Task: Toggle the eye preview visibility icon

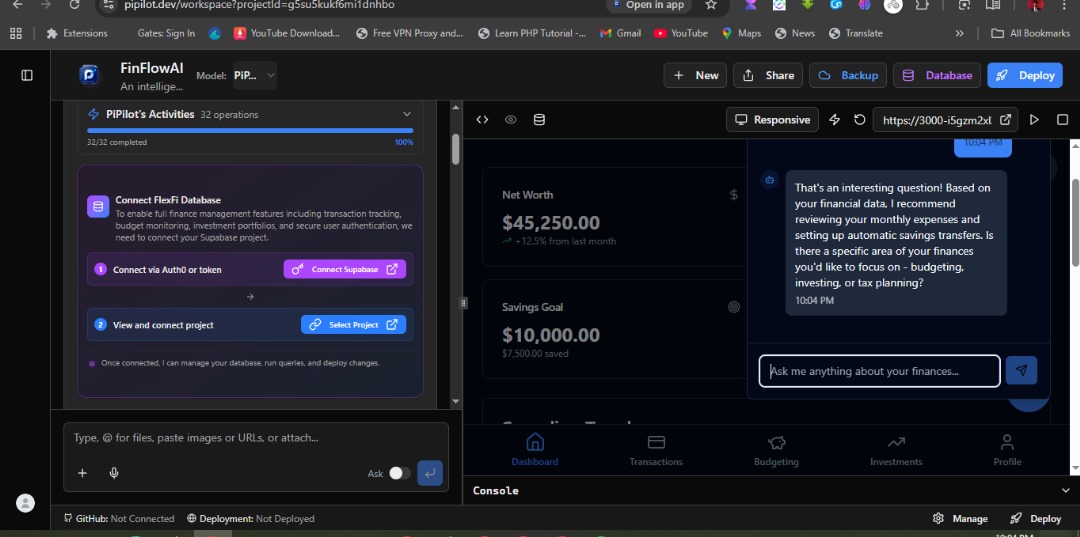Action: [510, 120]
